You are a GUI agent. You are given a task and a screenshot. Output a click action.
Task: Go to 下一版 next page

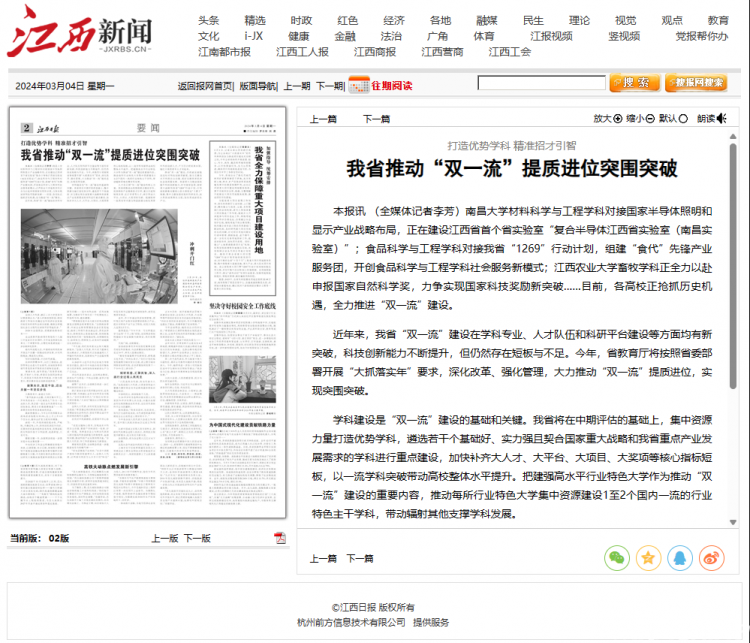198,538
